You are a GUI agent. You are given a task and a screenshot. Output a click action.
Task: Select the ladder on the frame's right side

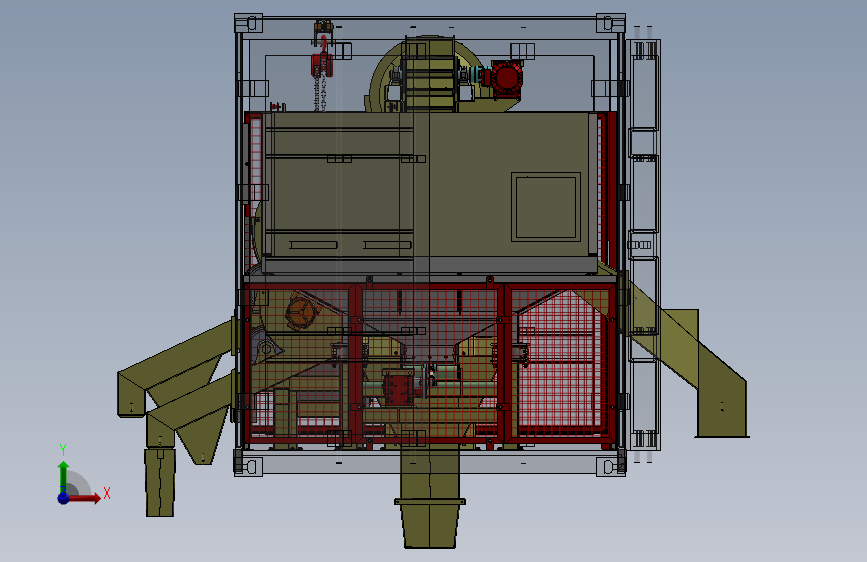pyautogui.click(x=643, y=243)
